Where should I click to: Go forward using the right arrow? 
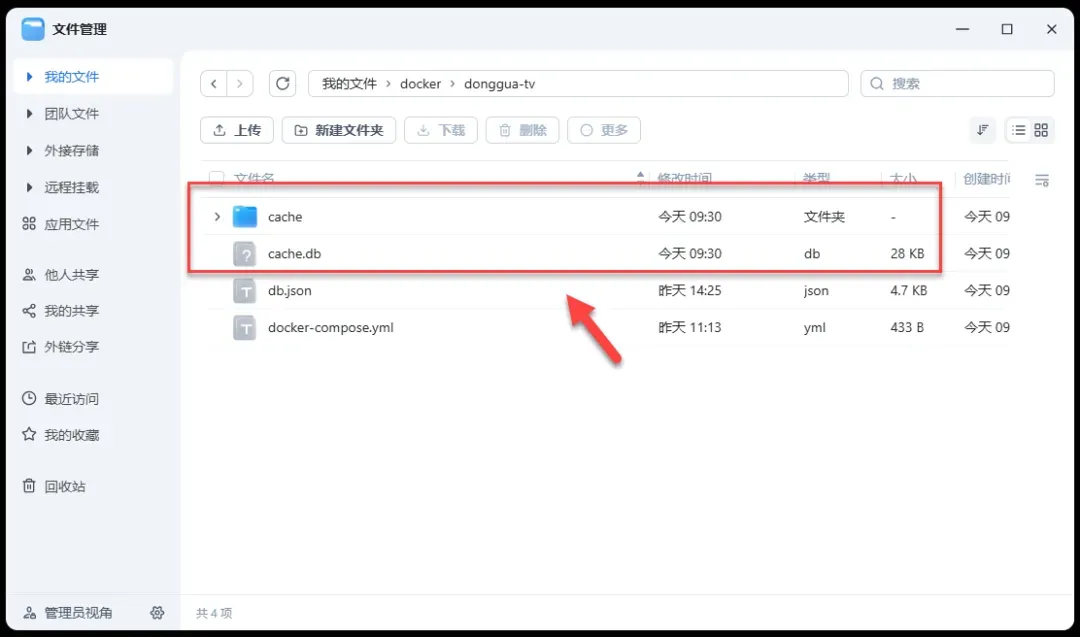(x=240, y=84)
